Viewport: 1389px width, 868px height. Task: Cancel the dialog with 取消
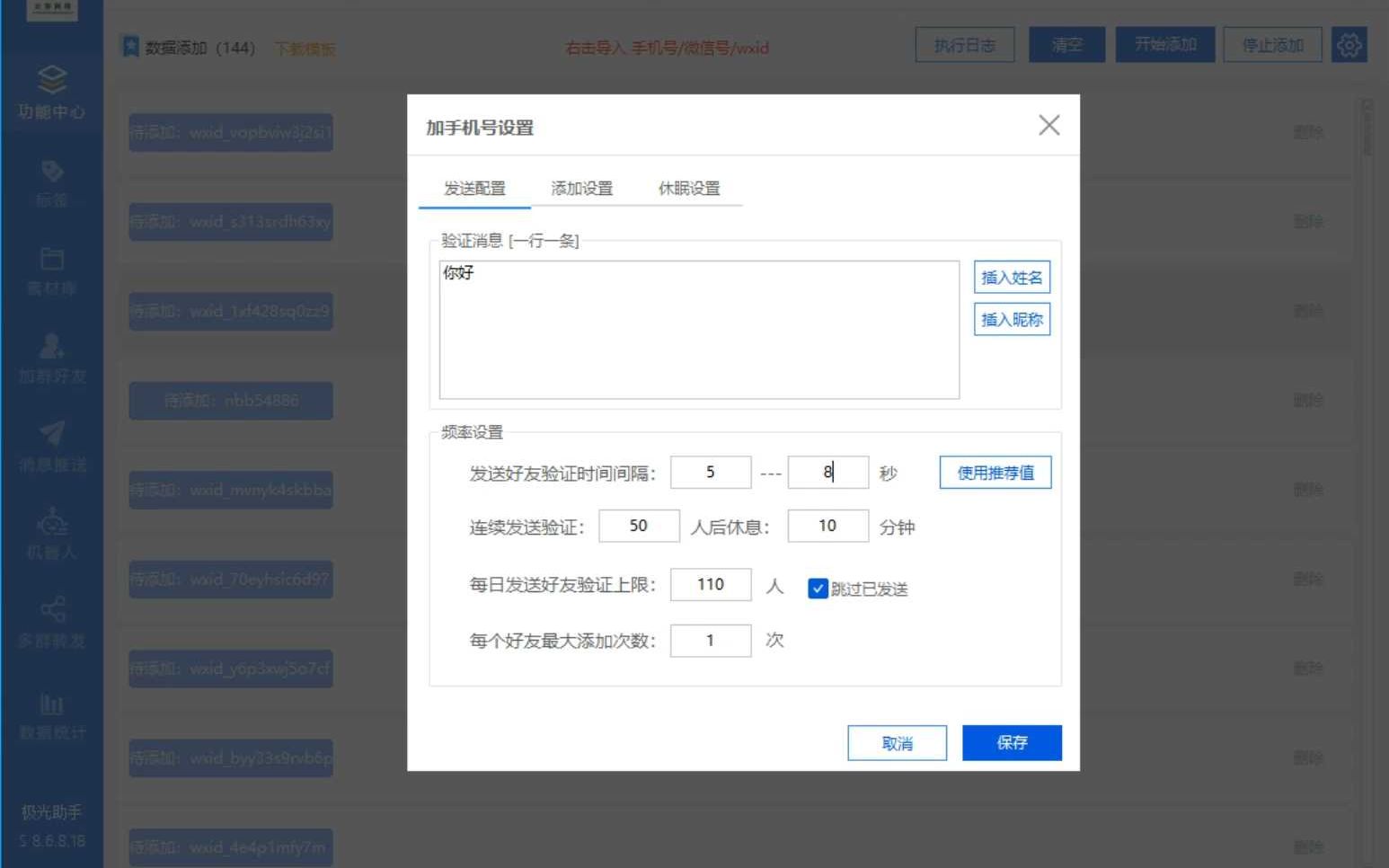897,743
